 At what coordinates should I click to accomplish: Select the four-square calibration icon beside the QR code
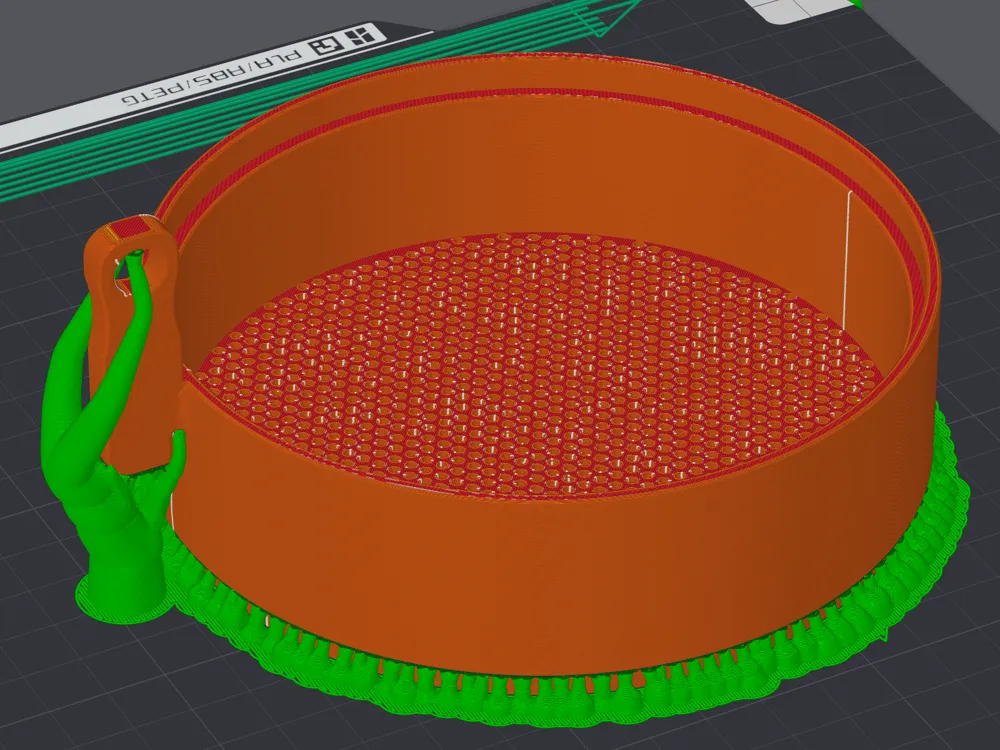[358, 37]
